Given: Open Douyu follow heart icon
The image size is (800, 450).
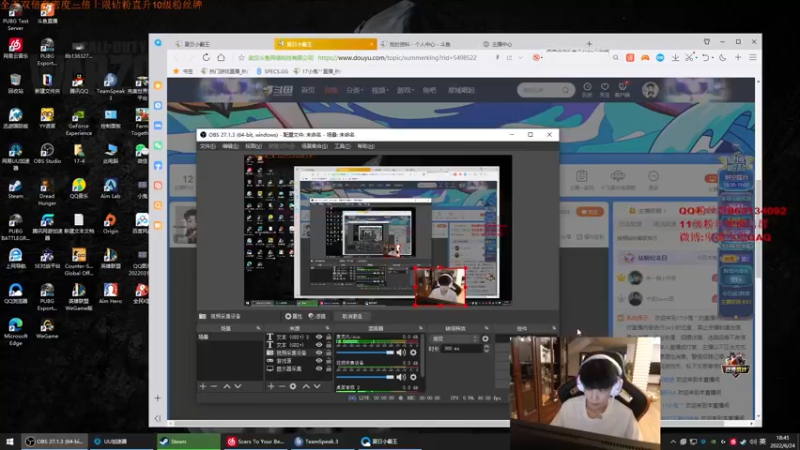Looking at the screenshot, I should coord(605,89).
